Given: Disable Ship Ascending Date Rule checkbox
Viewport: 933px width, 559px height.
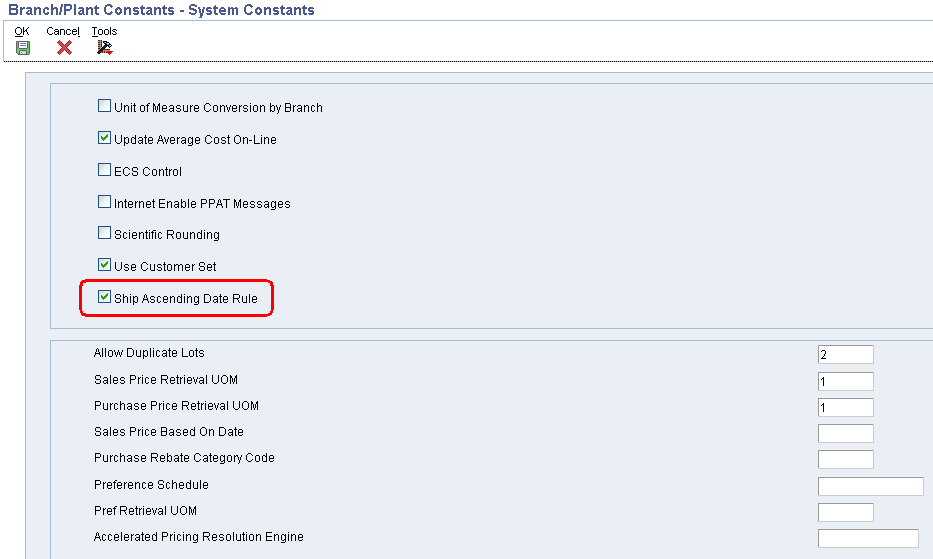Looking at the screenshot, I should tap(104, 296).
